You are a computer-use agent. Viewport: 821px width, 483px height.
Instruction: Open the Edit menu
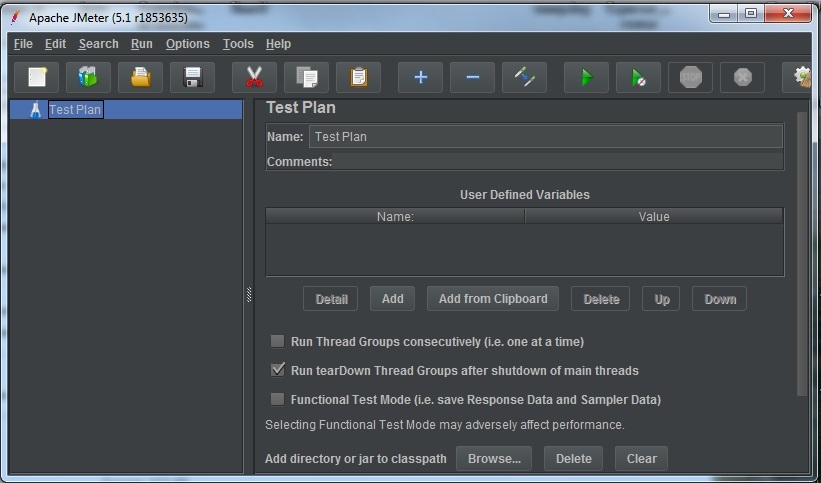pyautogui.click(x=56, y=44)
